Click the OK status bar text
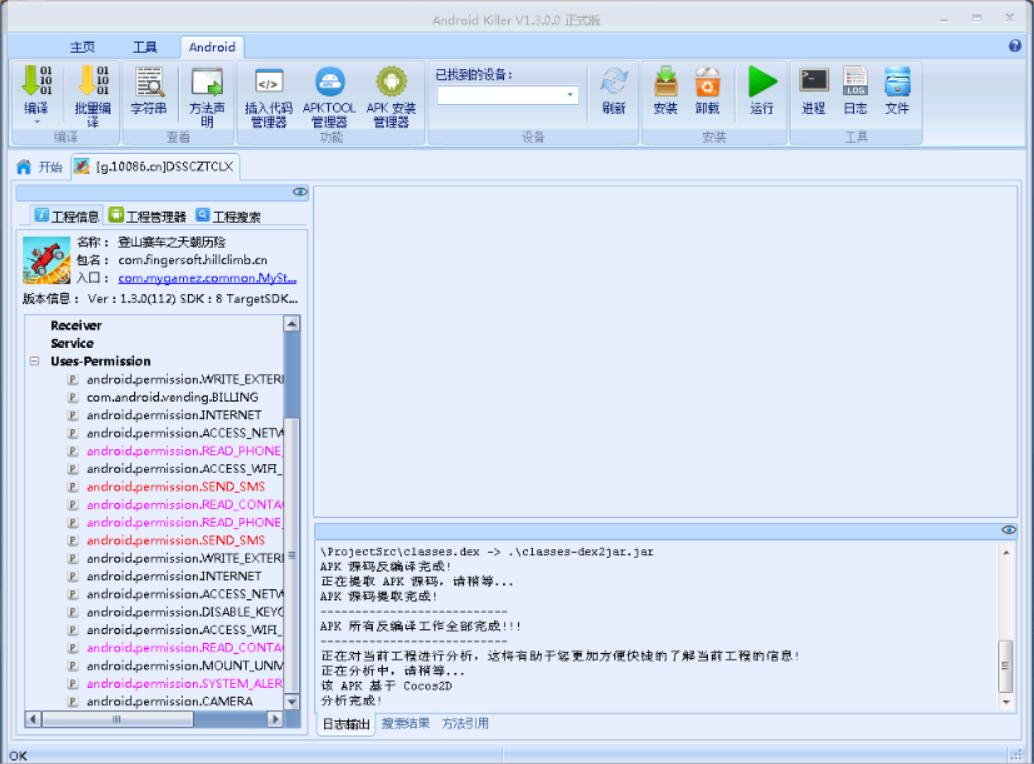 point(18,755)
